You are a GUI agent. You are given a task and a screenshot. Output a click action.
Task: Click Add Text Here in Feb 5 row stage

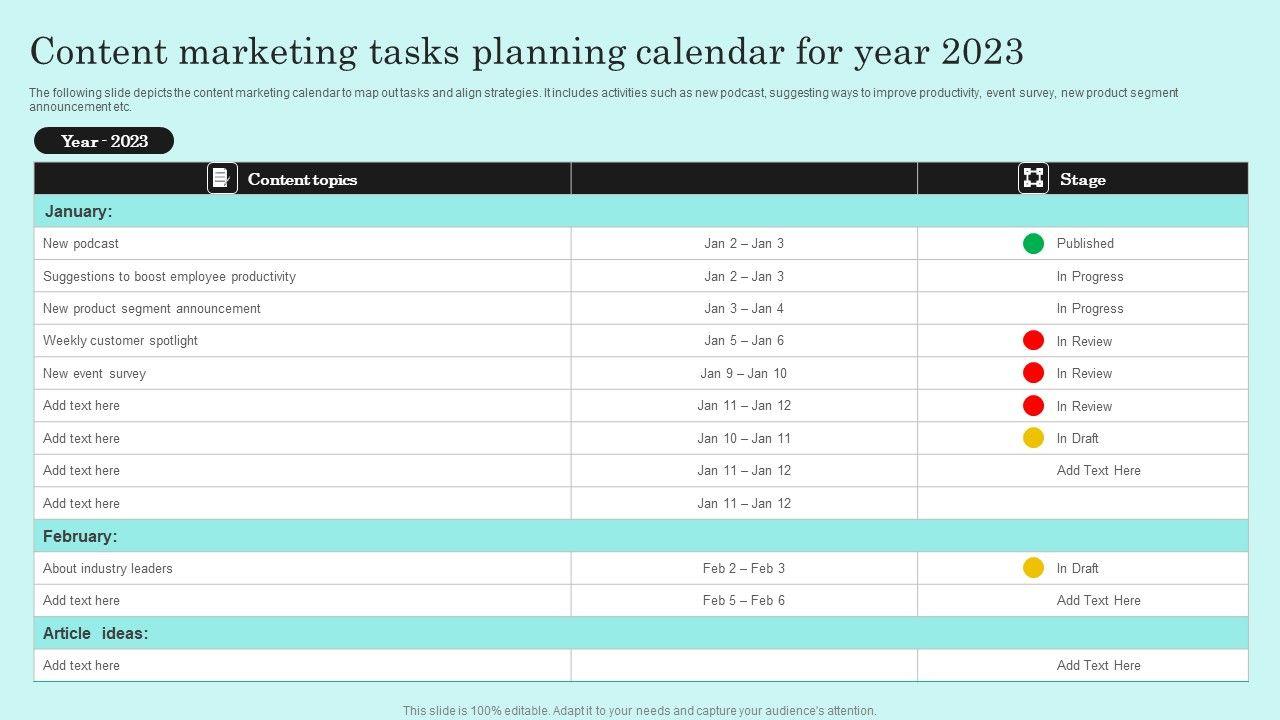[1098, 600]
